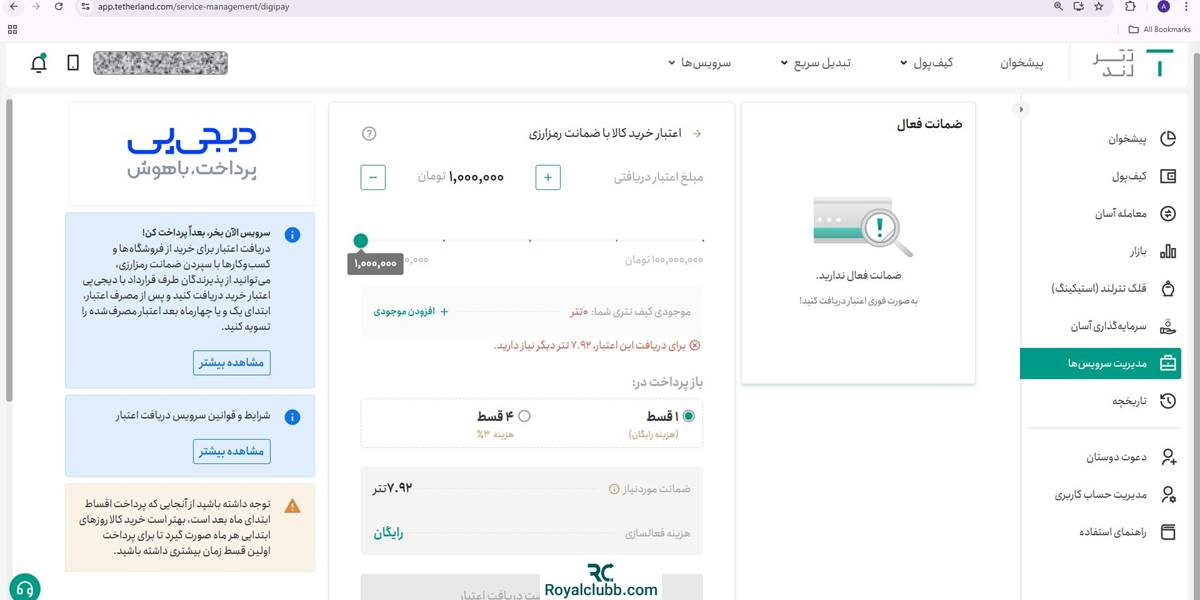Click the support headset icon
The image size is (1200, 600).
point(25,586)
